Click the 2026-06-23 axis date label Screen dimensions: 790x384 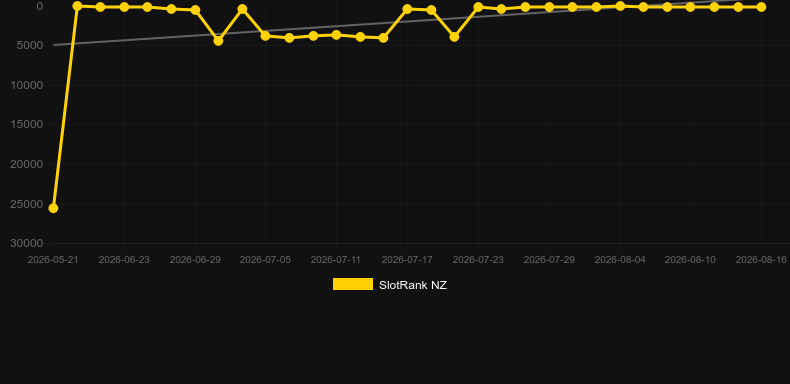point(124,260)
